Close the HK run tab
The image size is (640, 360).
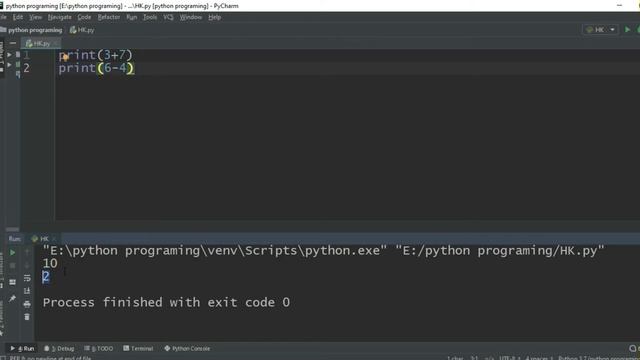(x=54, y=239)
